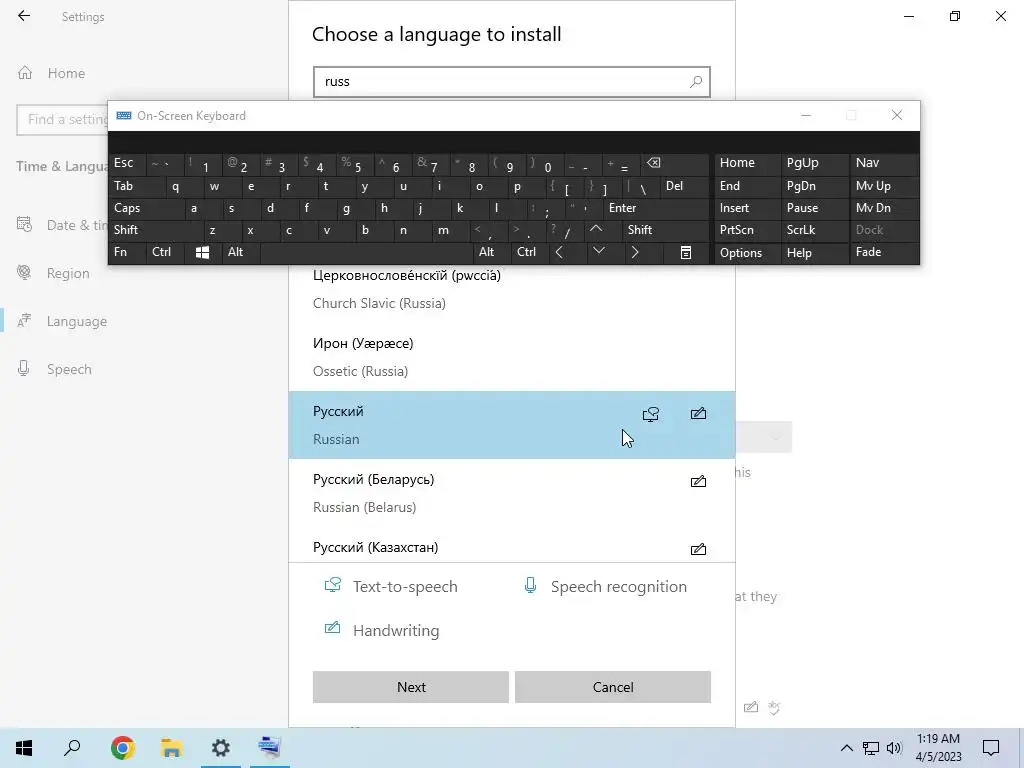Select Русский (Russian) language entry

pyautogui.click(x=512, y=425)
